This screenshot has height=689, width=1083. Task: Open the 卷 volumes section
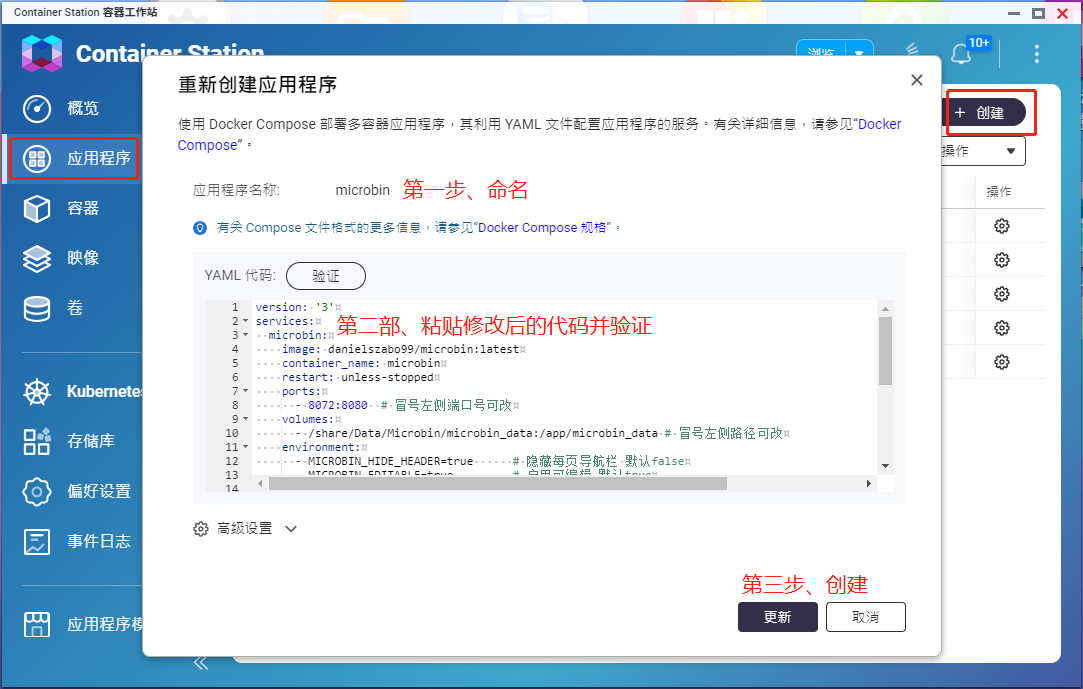(75, 308)
